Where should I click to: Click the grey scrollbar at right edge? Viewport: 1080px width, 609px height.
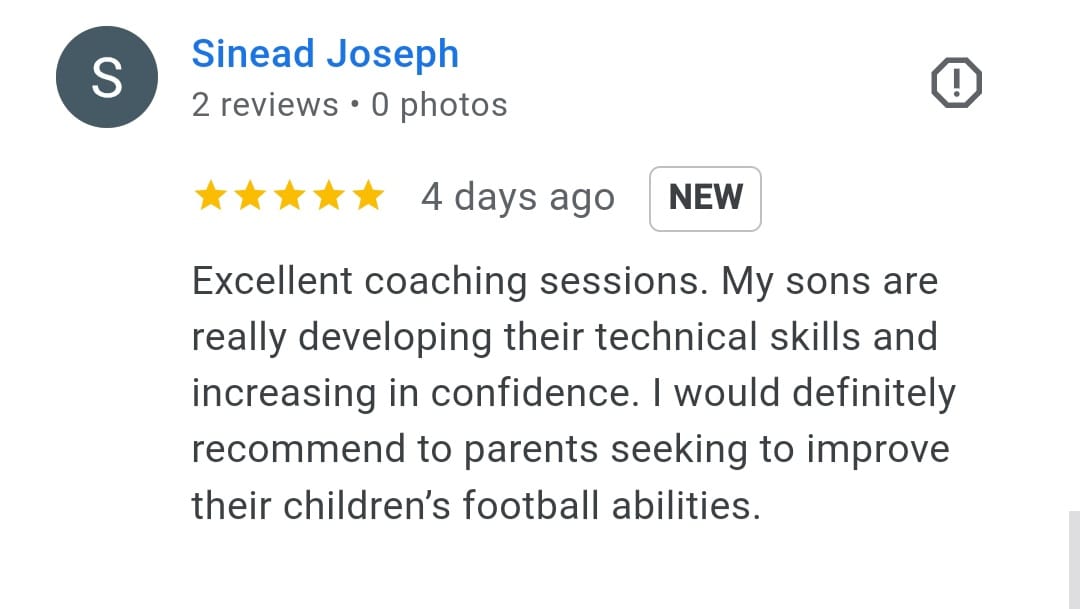click(x=1074, y=560)
